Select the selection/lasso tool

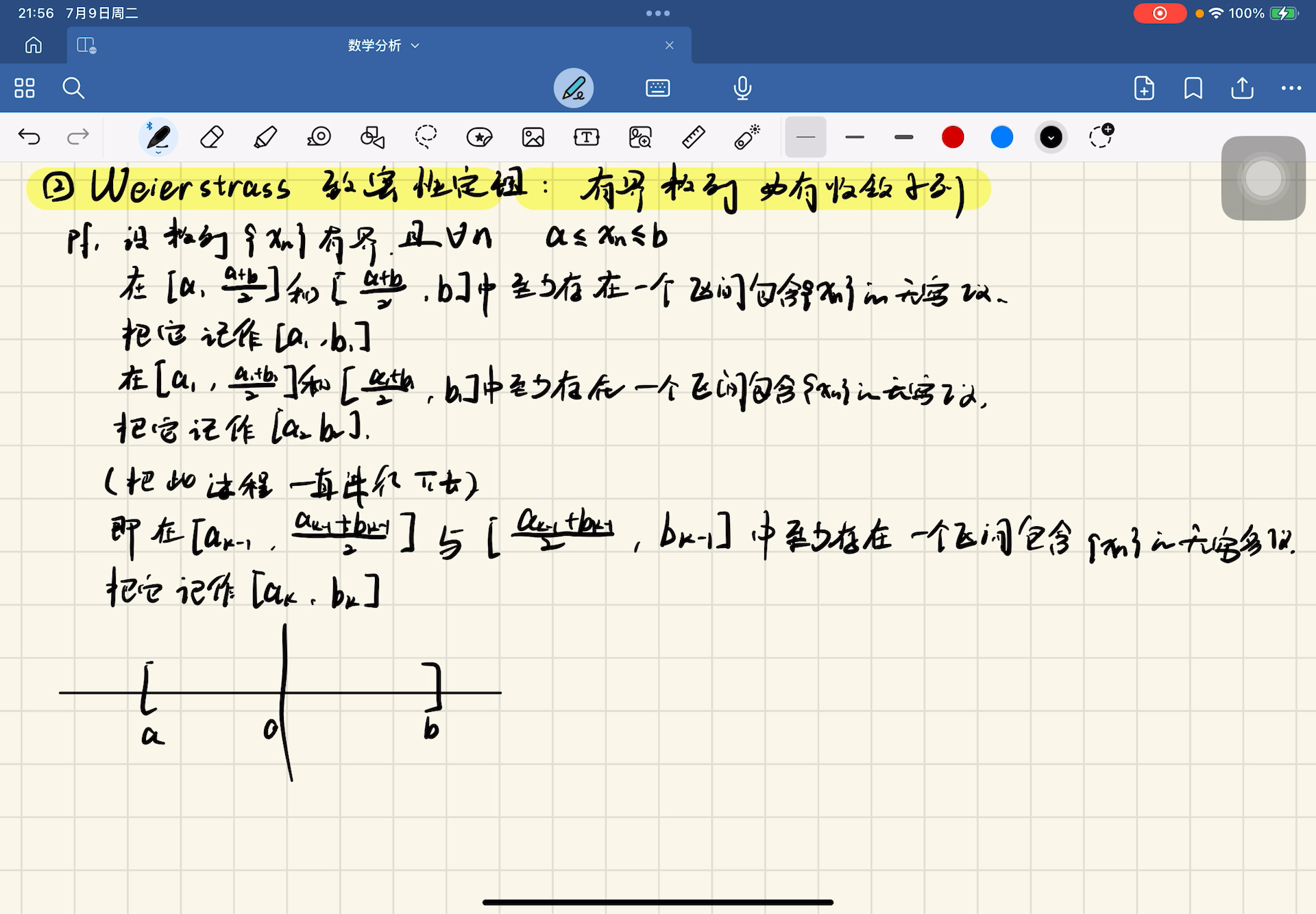pos(425,138)
